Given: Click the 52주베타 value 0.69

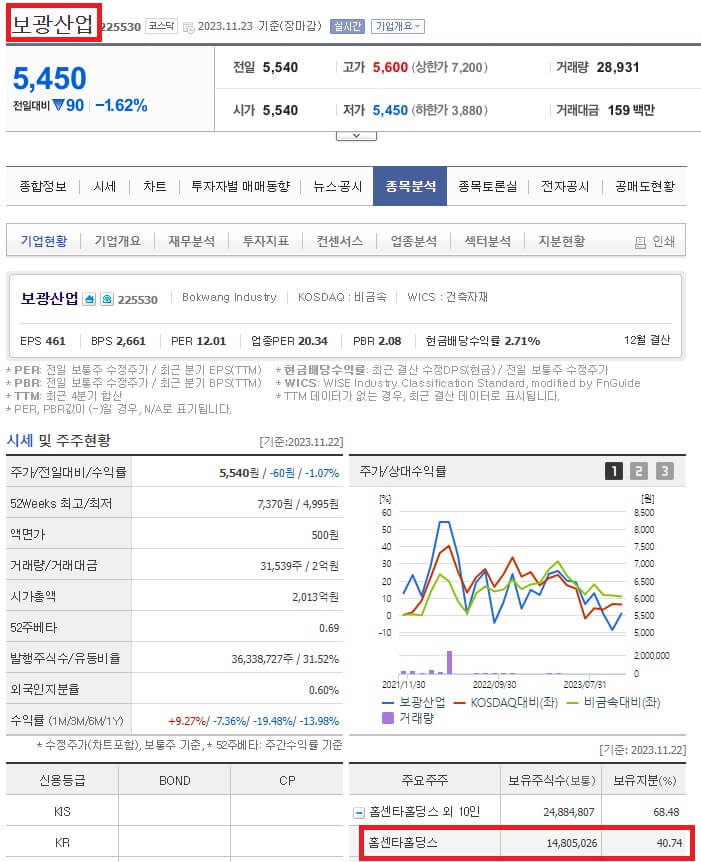Looking at the screenshot, I should click(x=329, y=628).
